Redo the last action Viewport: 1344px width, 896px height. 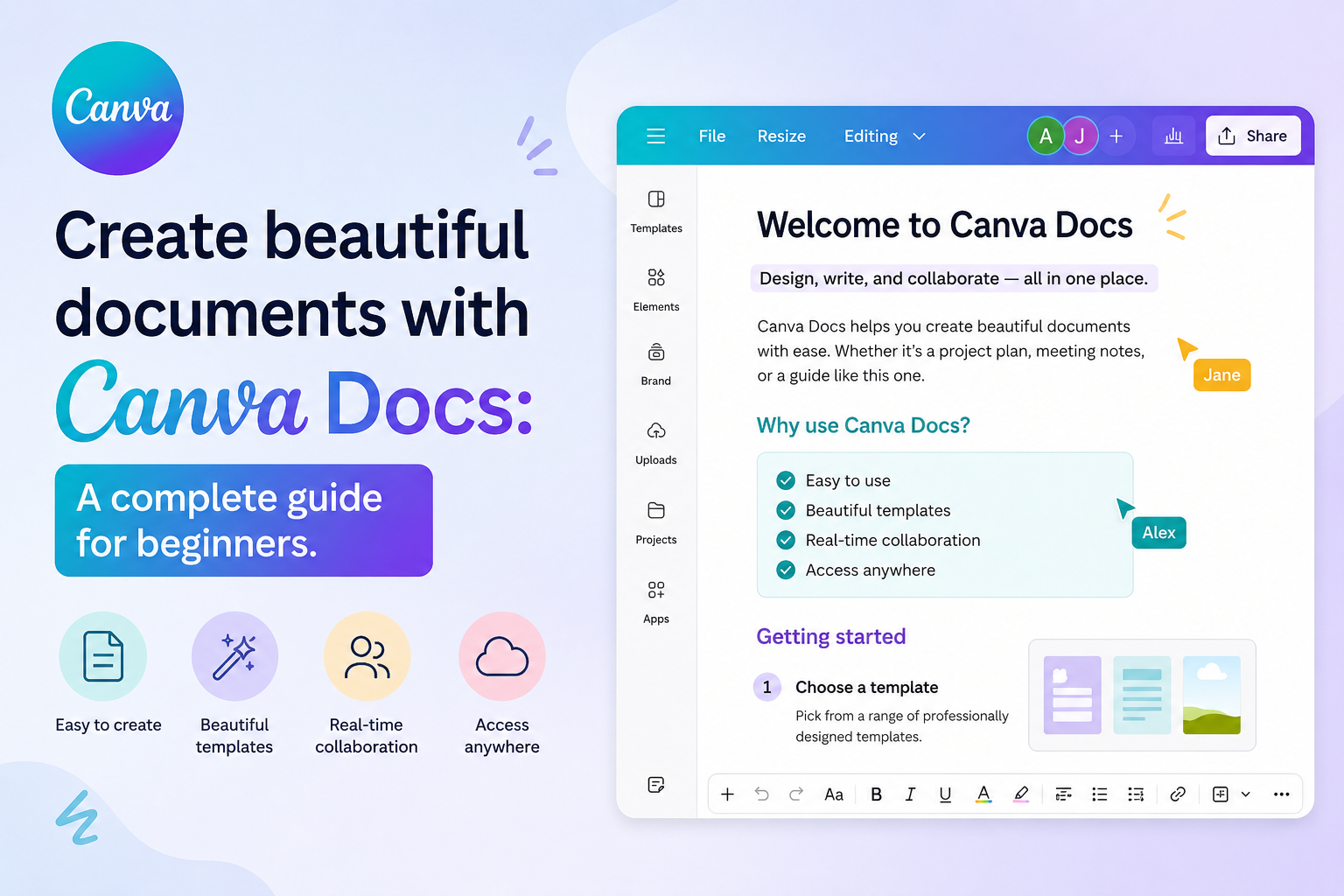(795, 794)
